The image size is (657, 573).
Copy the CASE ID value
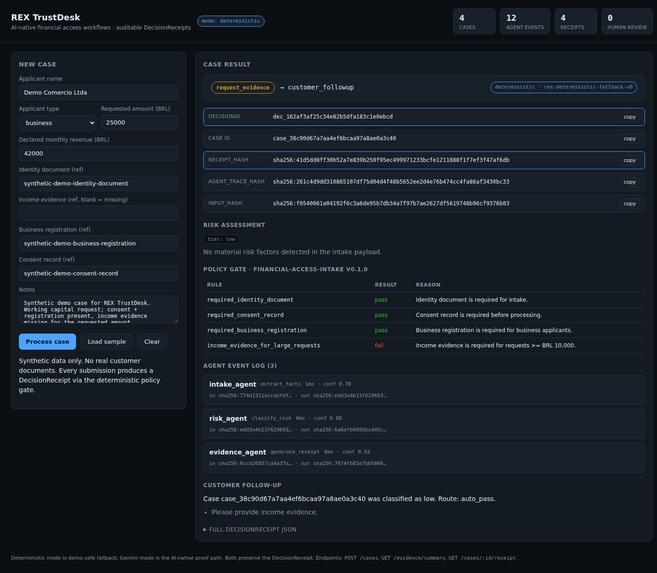click(629, 139)
